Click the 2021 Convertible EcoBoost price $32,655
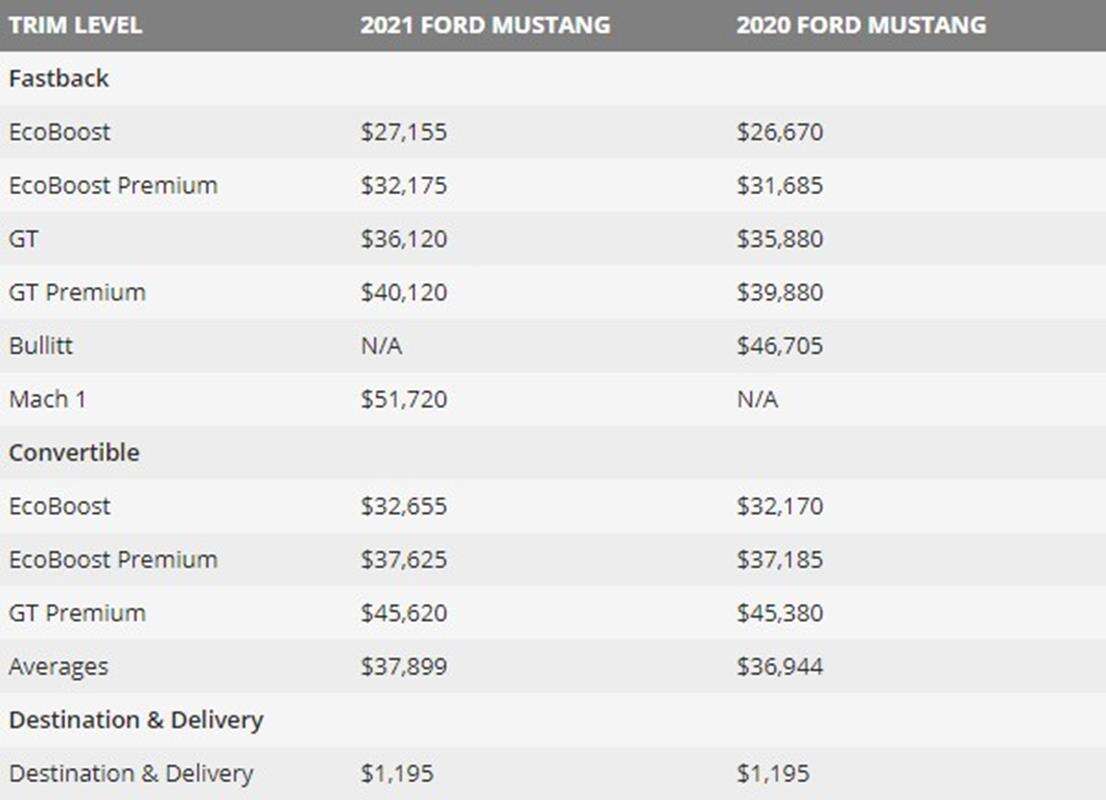Viewport: 1106px width, 800px height. point(404,506)
